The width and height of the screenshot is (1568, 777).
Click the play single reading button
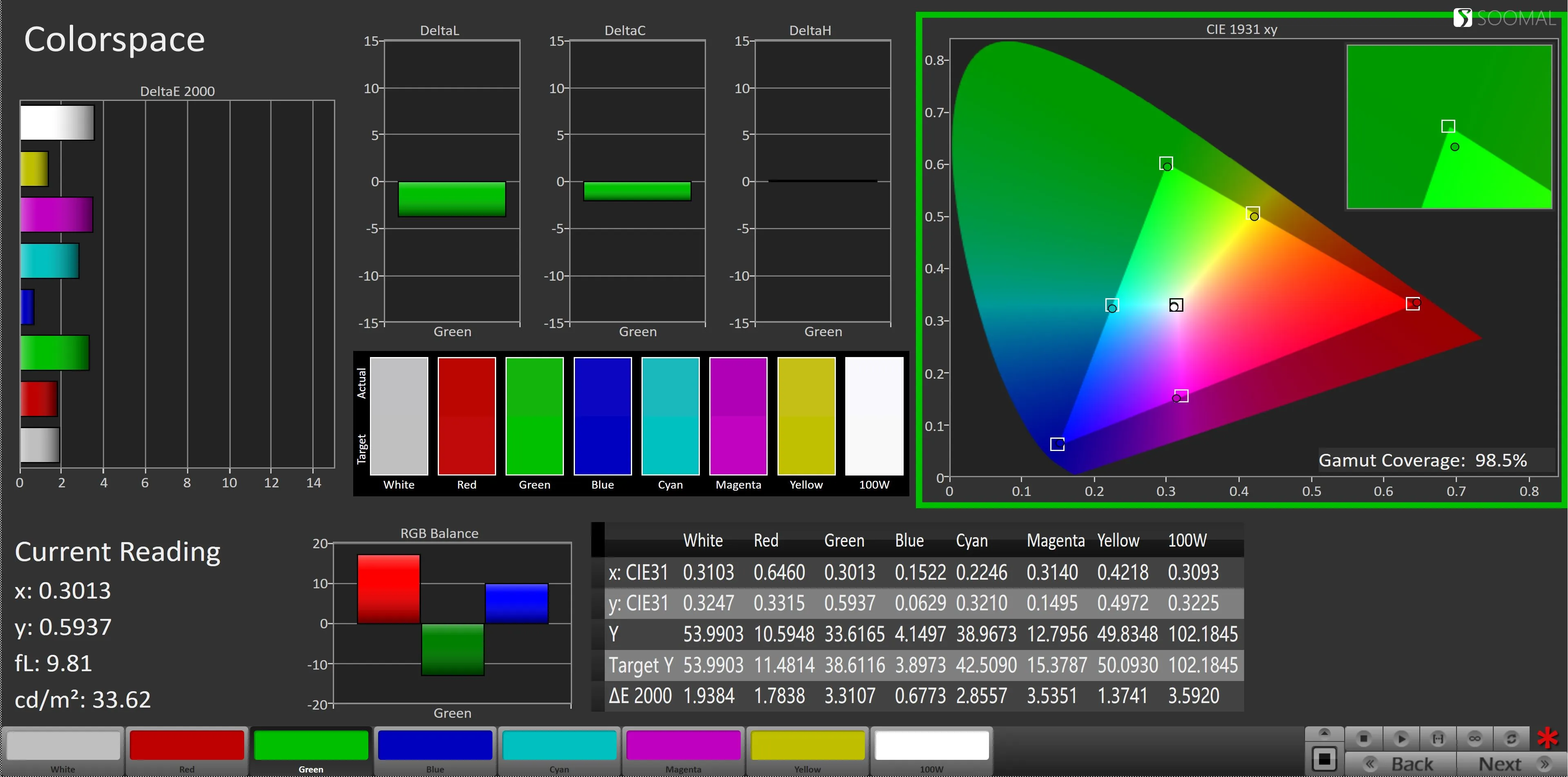pos(1401,739)
